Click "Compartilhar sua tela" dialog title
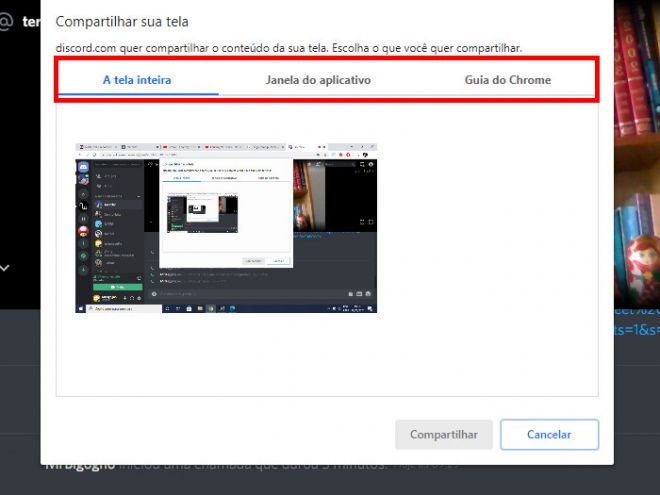 coord(122,21)
